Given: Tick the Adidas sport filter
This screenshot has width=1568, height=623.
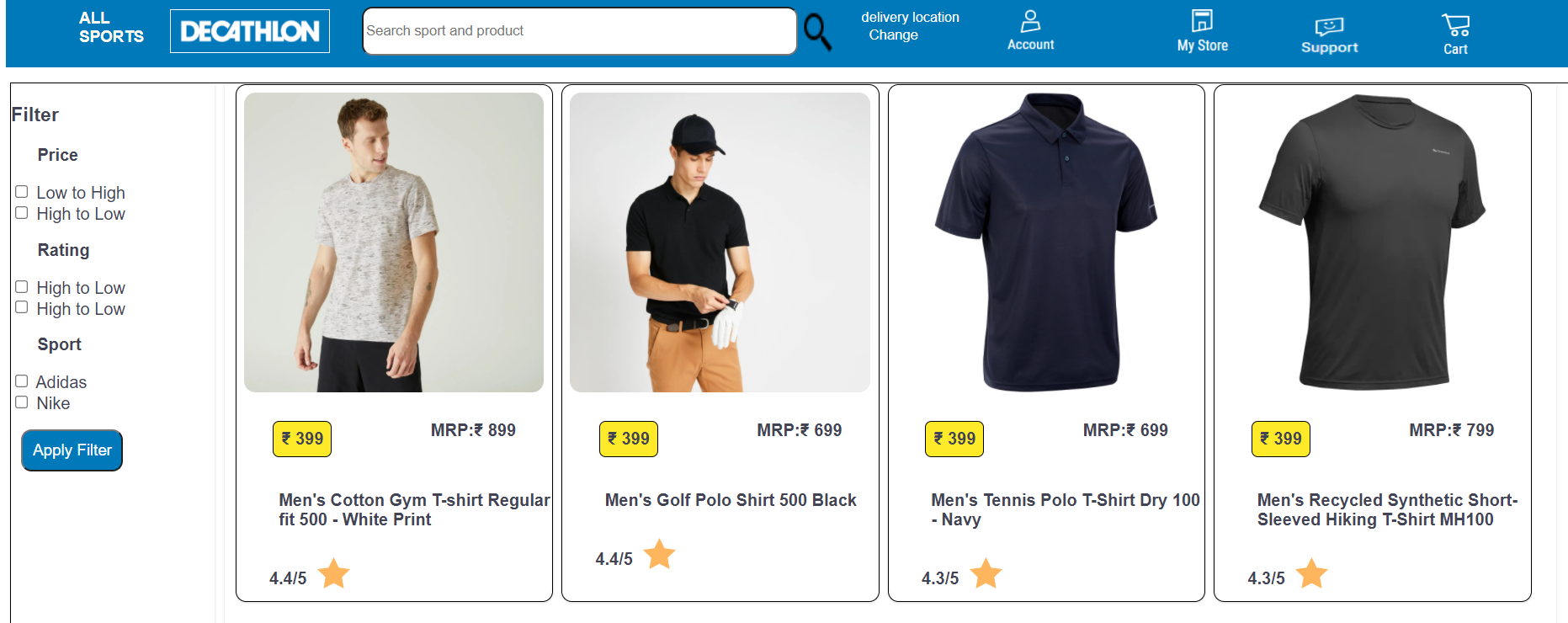Looking at the screenshot, I should tap(22, 381).
